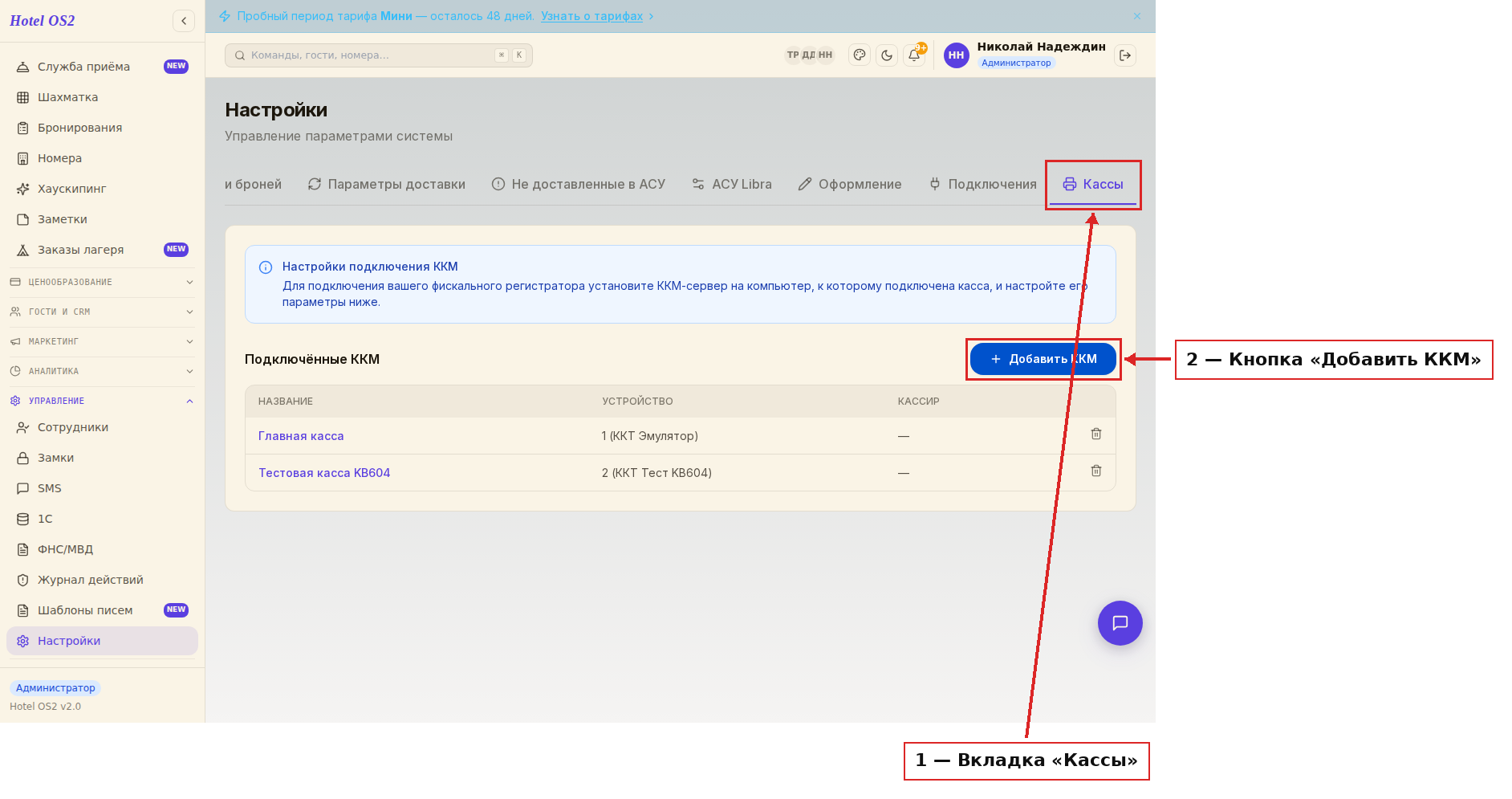Click the info icon in Настройки подключения ККМ
This screenshot has width=1512, height=799.
266,267
